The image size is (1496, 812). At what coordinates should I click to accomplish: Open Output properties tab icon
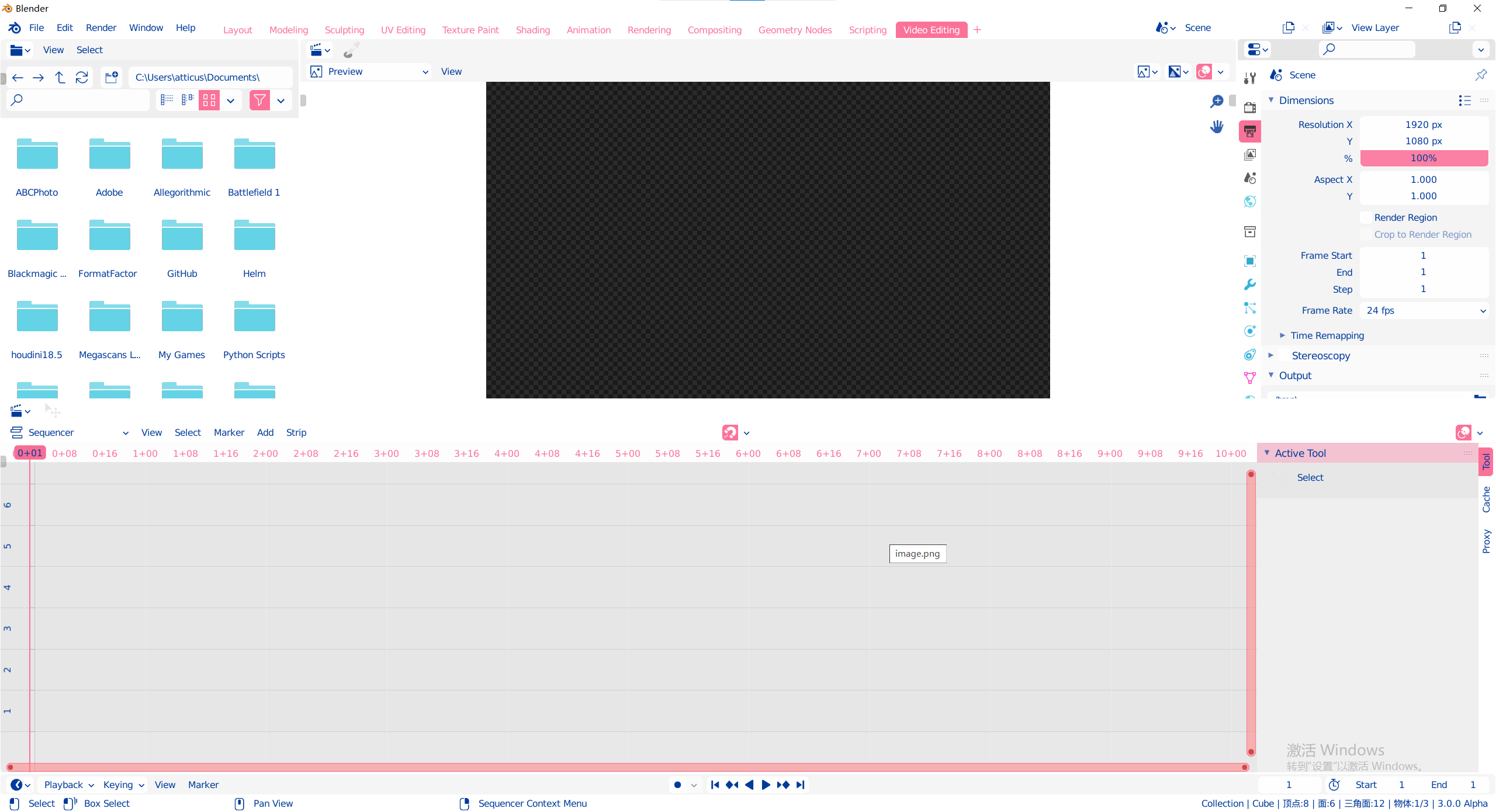pos(1250,131)
